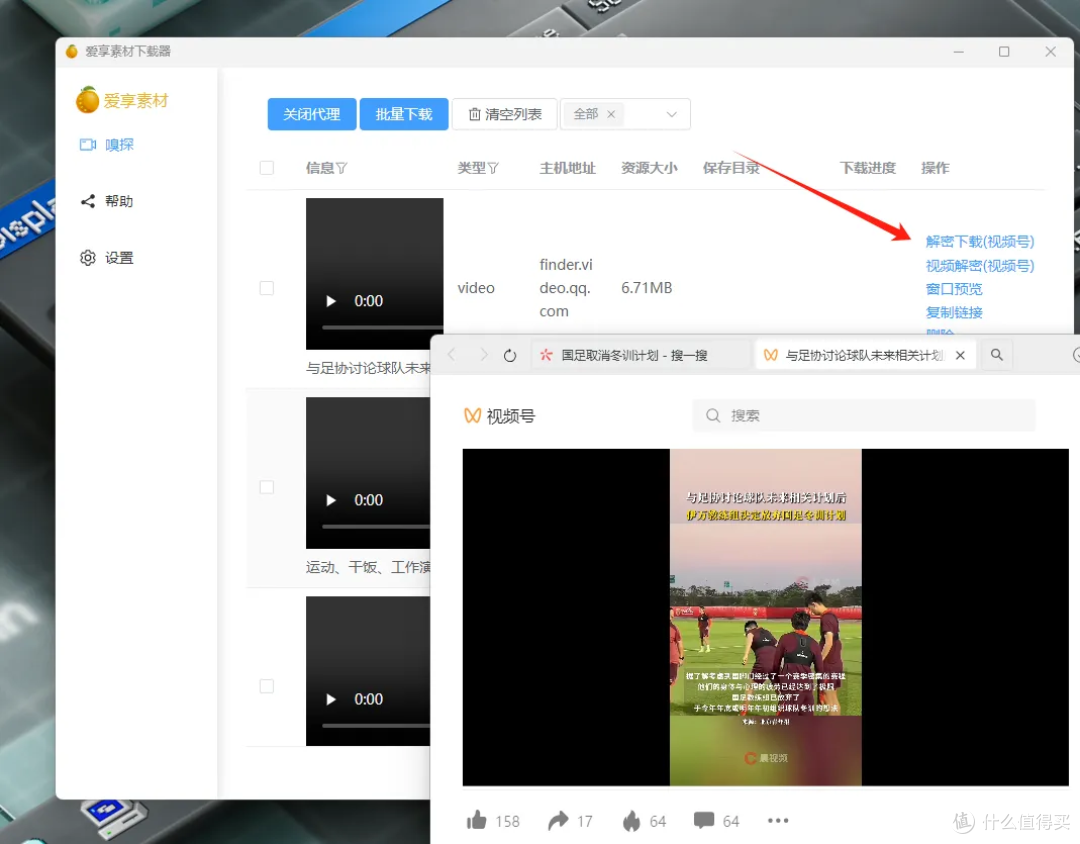Play the first video preview (与足协讨论)
Screen dimensions: 1080x844
click(331, 301)
